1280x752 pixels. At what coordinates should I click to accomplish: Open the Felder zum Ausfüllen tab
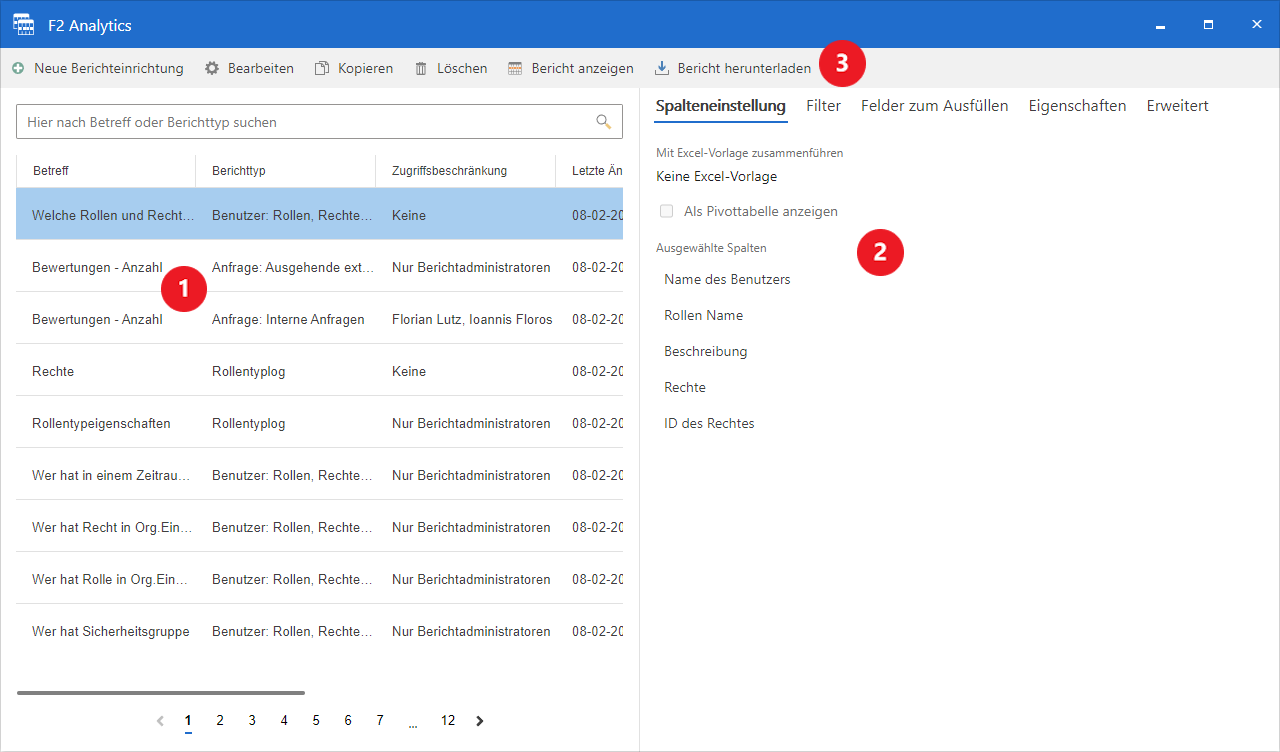[934, 105]
